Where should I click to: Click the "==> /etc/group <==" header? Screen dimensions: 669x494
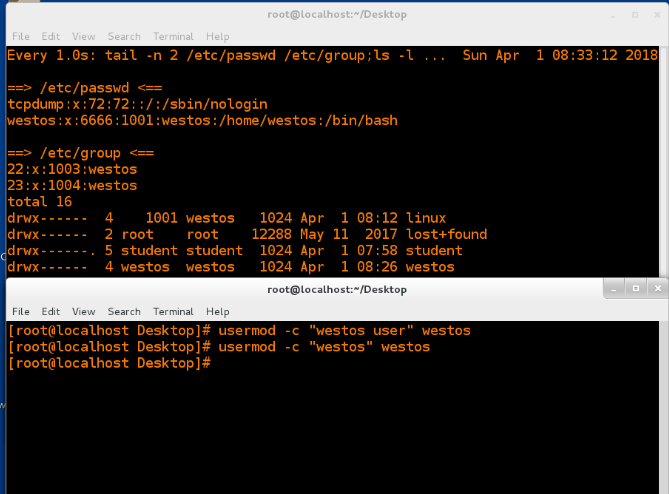point(81,153)
